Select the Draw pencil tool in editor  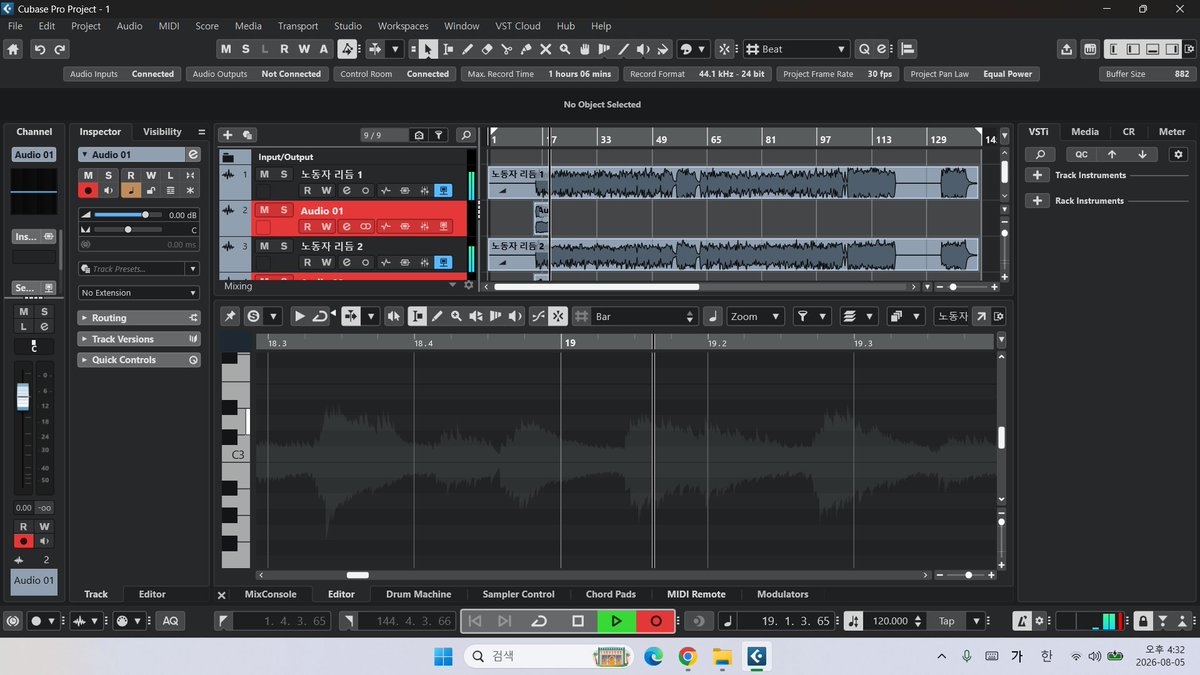coord(437,316)
